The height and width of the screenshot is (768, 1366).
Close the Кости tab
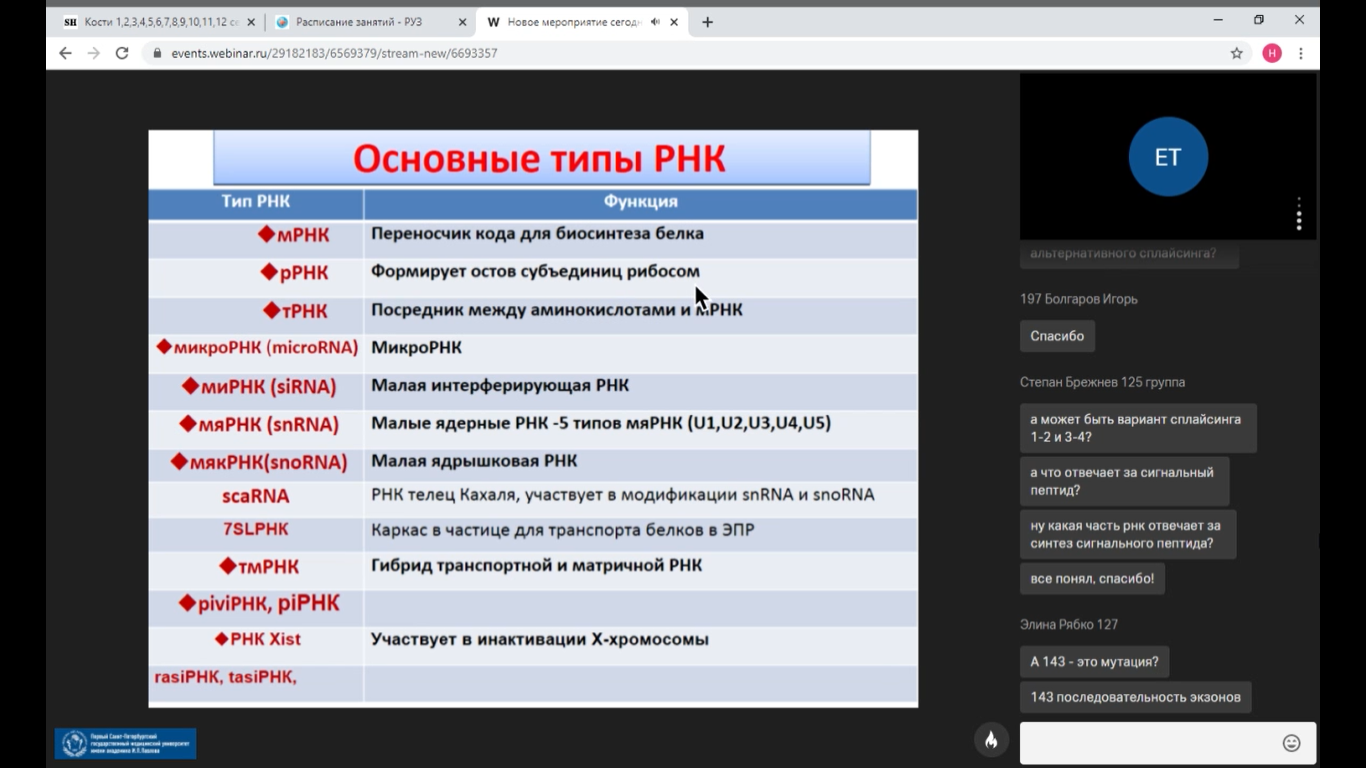250,22
